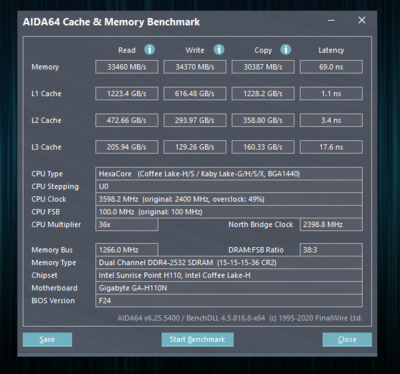The height and width of the screenshot is (374, 400).
Task: Click the L3 Cache Latency value
Action: point(331,147)
